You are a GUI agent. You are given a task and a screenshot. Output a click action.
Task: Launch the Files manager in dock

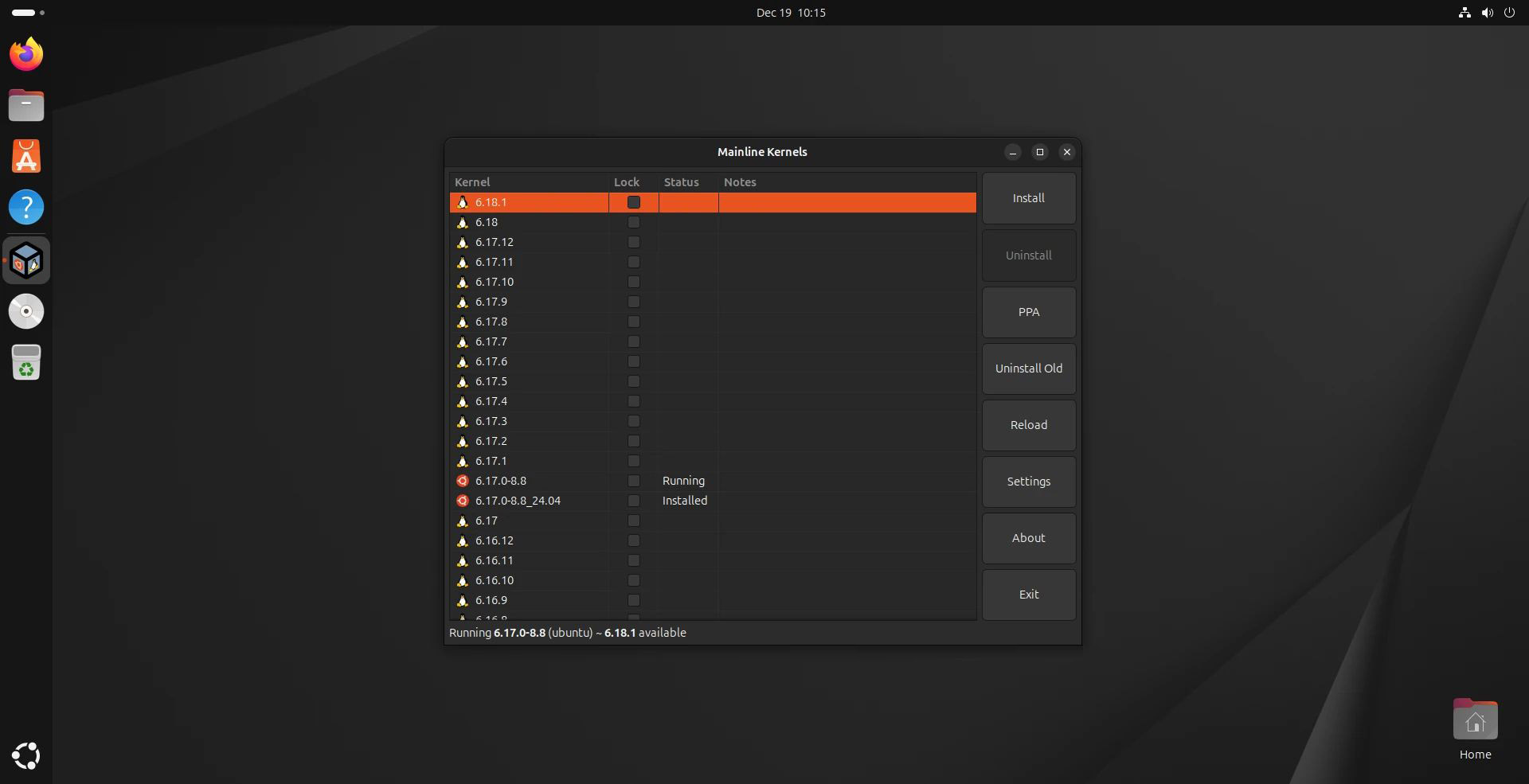click(26, 105)
